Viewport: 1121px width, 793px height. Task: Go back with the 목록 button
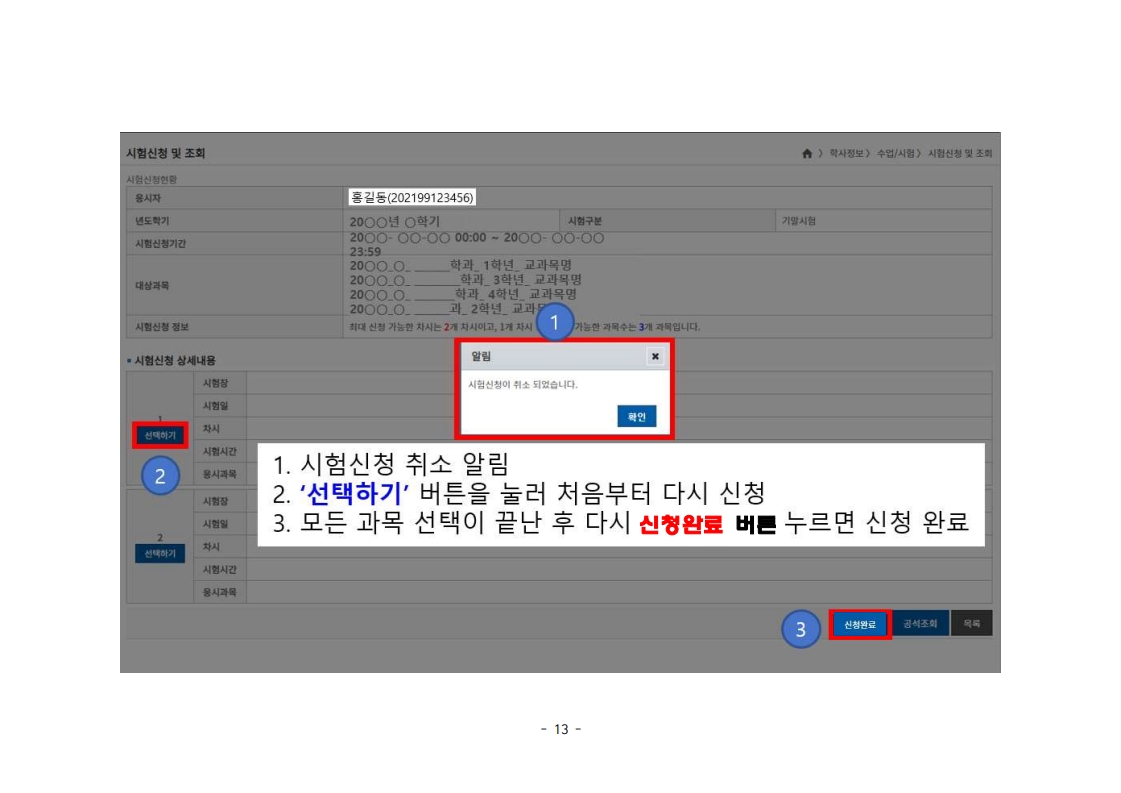(971, 624)
